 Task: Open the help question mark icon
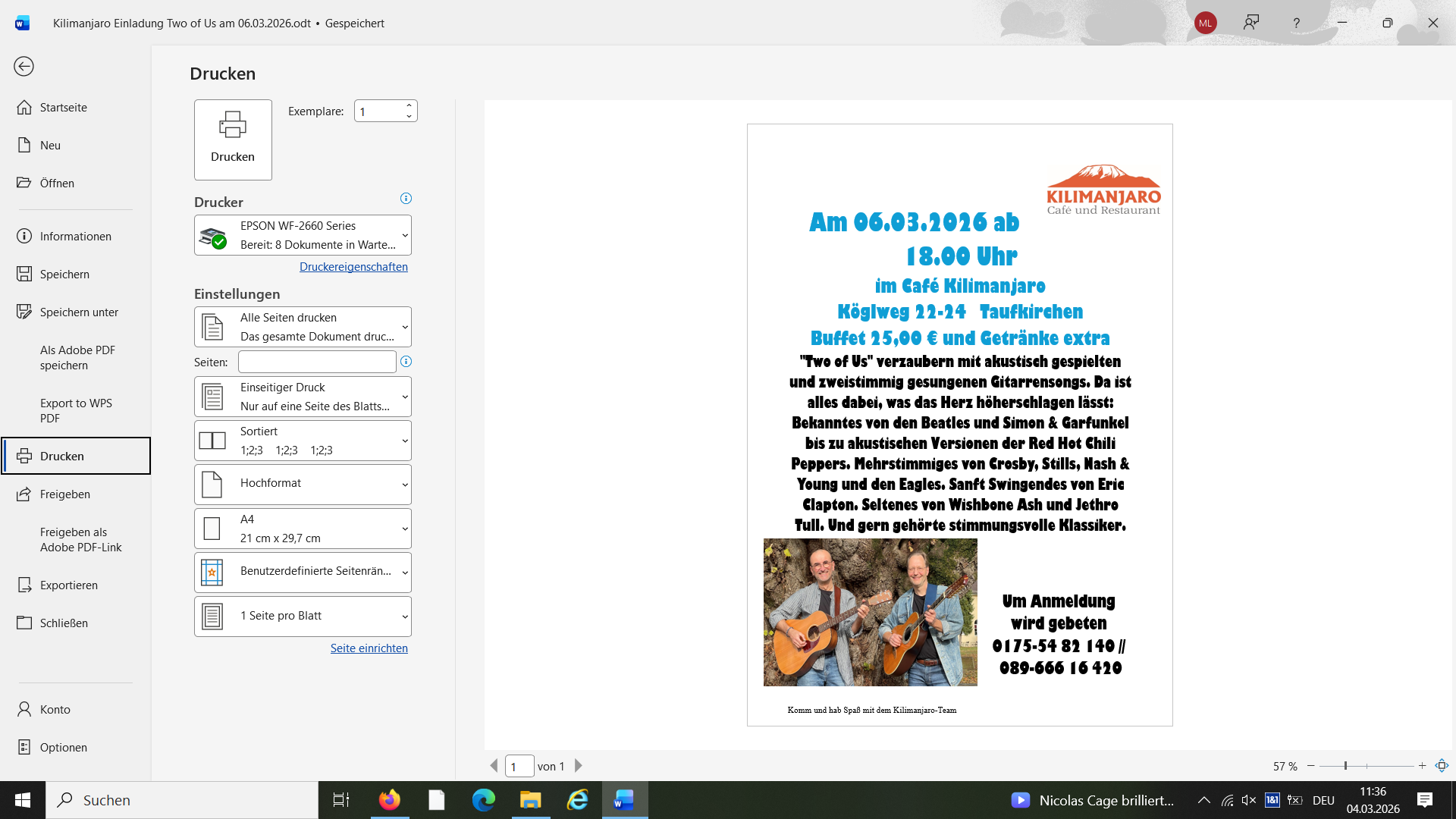click(1296, 23)
